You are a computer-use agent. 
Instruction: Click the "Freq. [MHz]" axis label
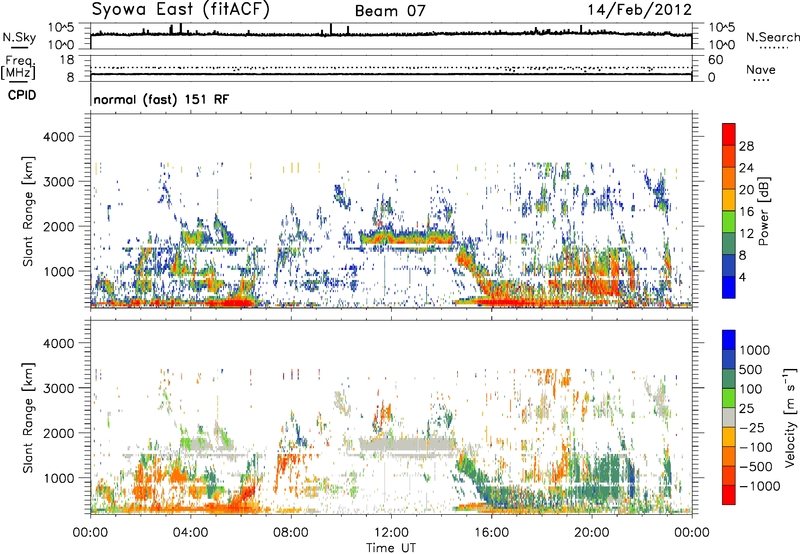(18, 68)
